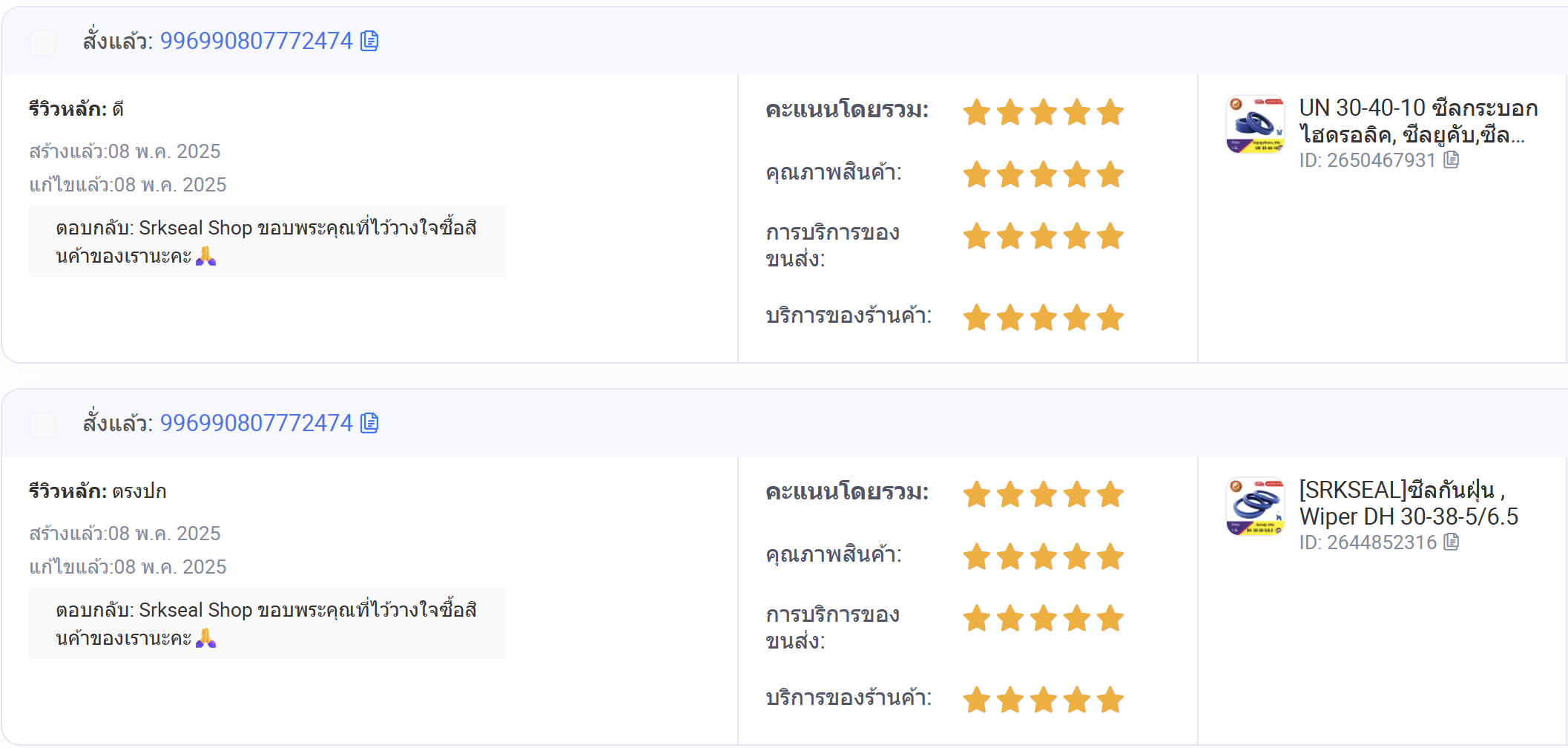Open order link 996990807772474 in second card
Image resolution: width=1568 pixels, height=748 pixels.
tap(257, 423)
